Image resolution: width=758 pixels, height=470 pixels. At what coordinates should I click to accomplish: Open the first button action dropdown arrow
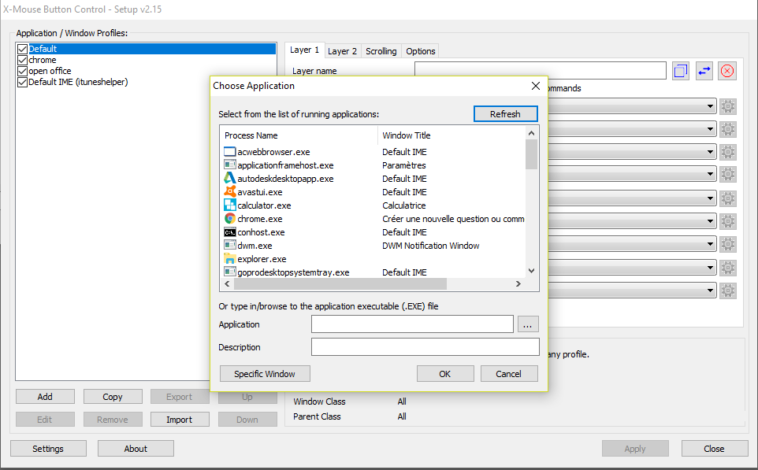point(710,106)
